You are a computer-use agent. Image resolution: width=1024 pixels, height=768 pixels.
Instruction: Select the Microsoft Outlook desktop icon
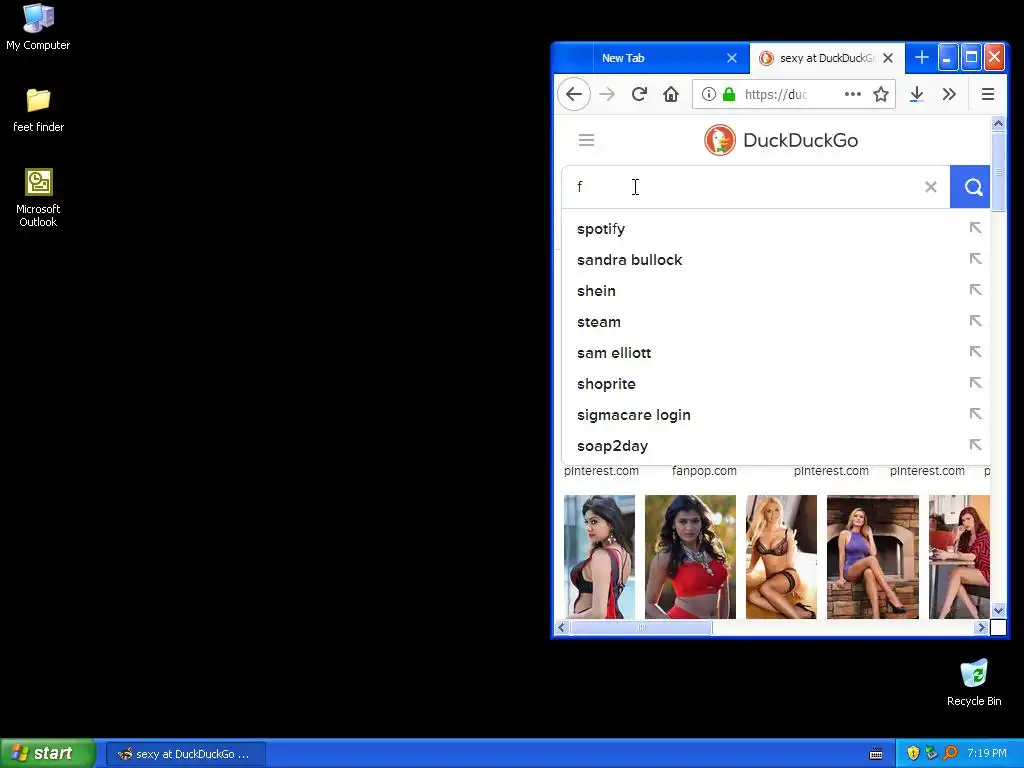point(38,198)
